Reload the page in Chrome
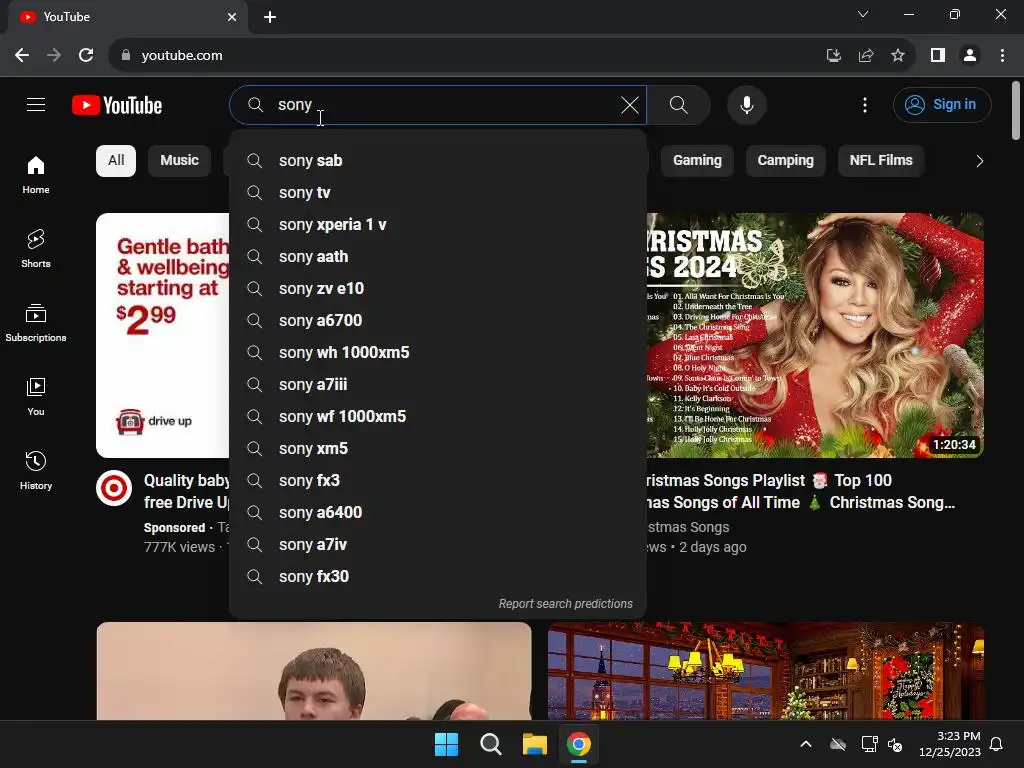Viewport: 1024px width, 768px height. tap(86, 56)
